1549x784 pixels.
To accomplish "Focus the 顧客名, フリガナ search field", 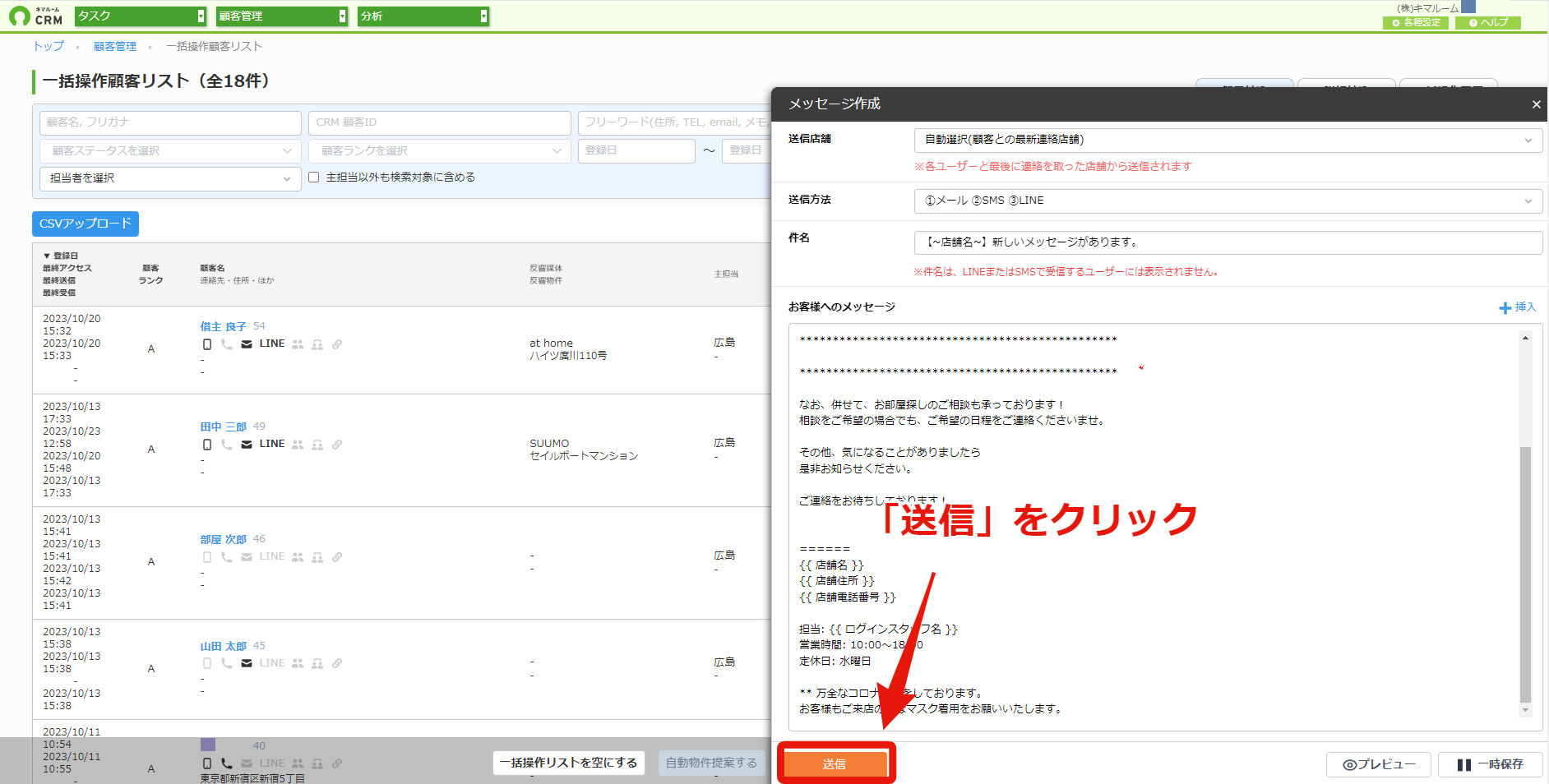I will point(170,122).
